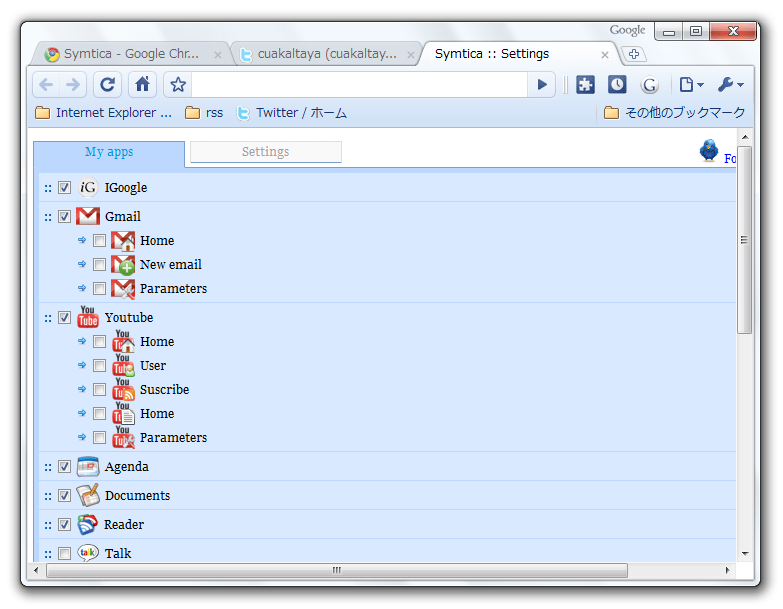
Task: Click the Youtube label text
Action: [129, 317]
